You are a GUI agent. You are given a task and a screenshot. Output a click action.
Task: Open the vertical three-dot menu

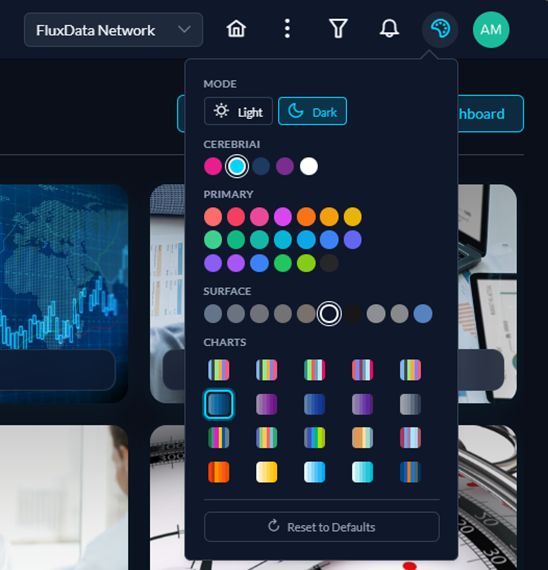pos(287,29)
